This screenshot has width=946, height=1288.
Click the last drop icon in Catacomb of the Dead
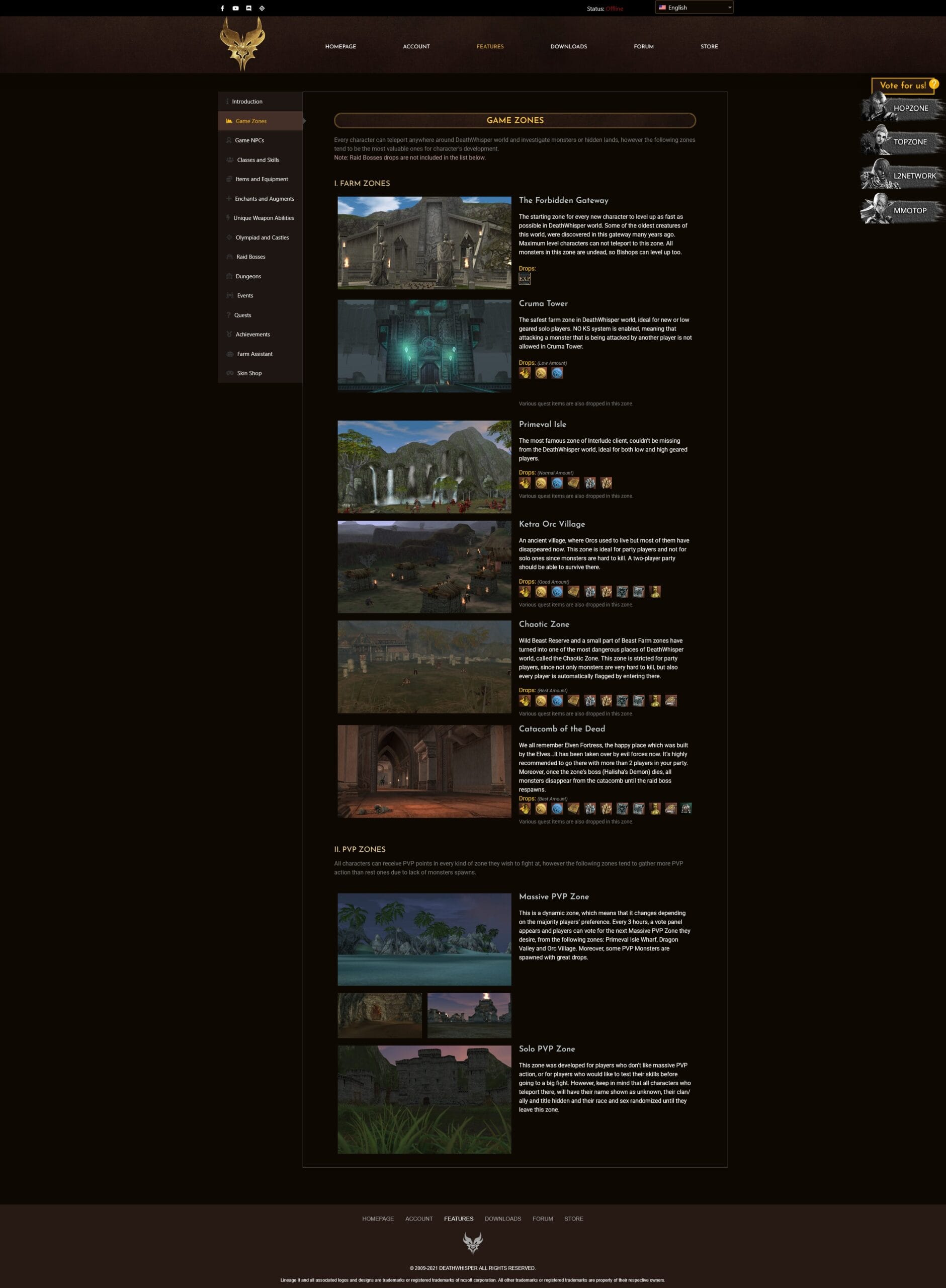coord(686,808)
